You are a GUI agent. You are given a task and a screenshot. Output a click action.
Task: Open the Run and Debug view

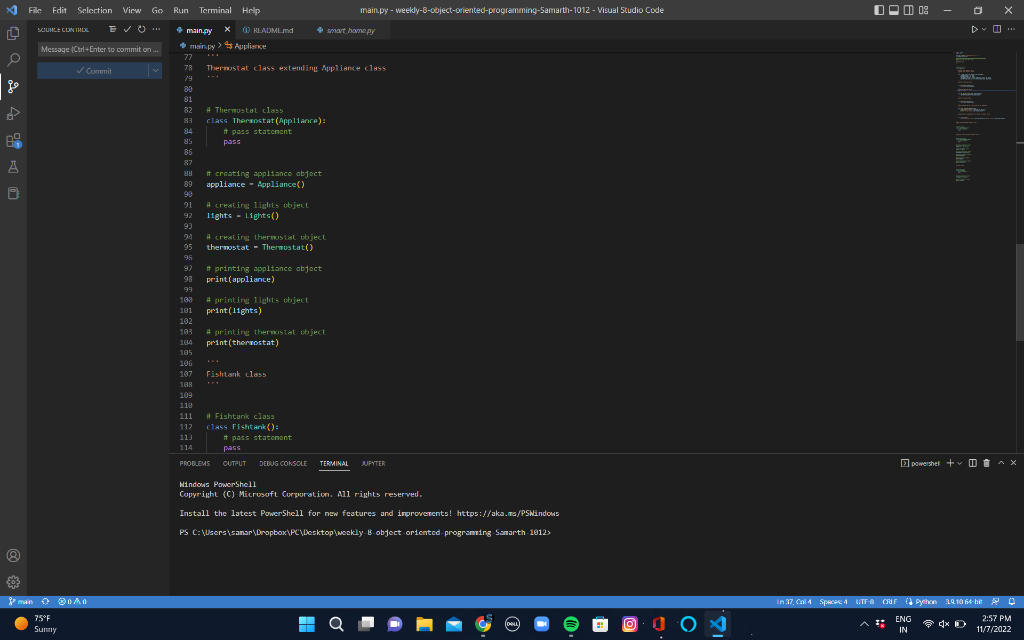click(x=12, y=113)
